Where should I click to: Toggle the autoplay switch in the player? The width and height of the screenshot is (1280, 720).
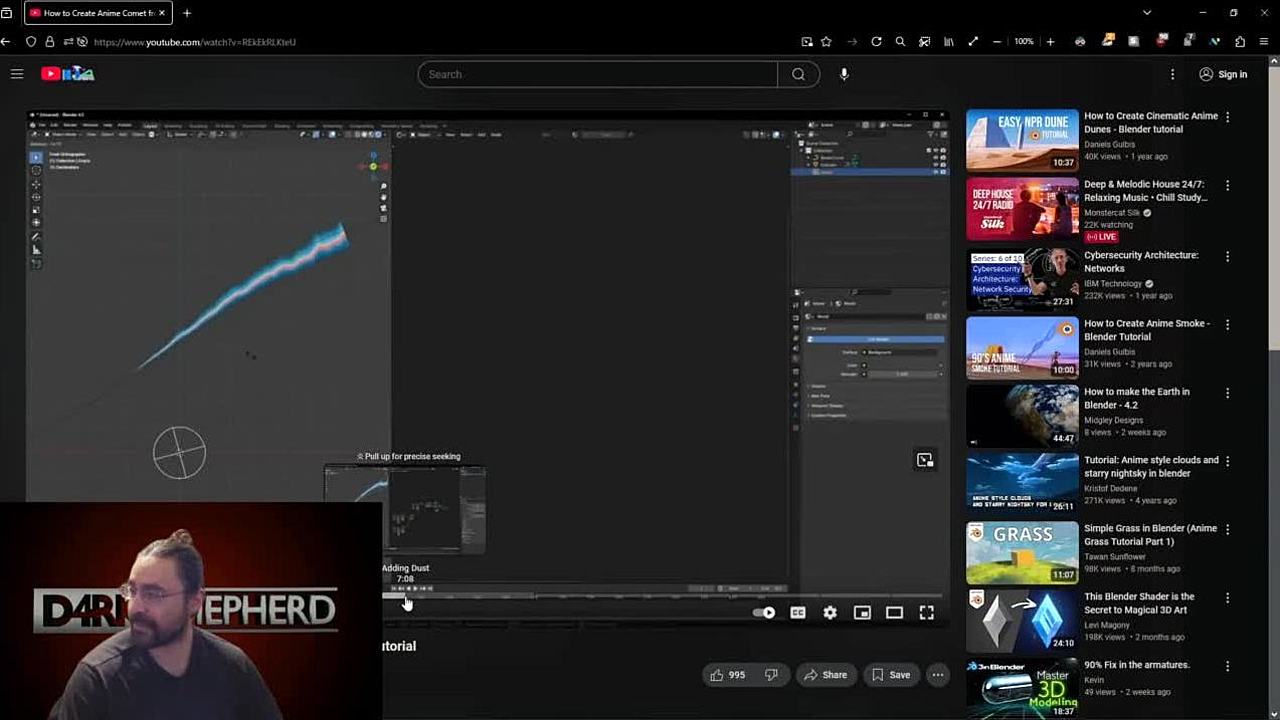click(x=764, y=613)
